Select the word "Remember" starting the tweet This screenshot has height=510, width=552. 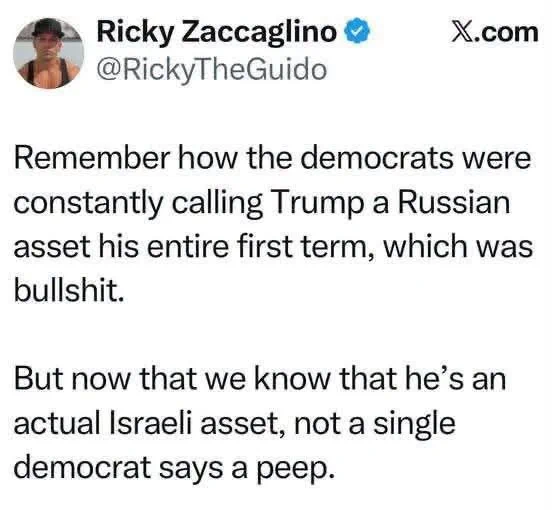92,158
